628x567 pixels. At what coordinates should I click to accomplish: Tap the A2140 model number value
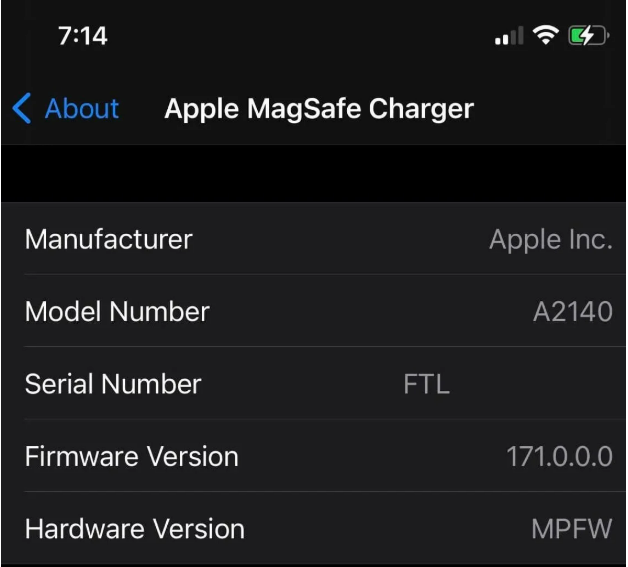point(572,312)
